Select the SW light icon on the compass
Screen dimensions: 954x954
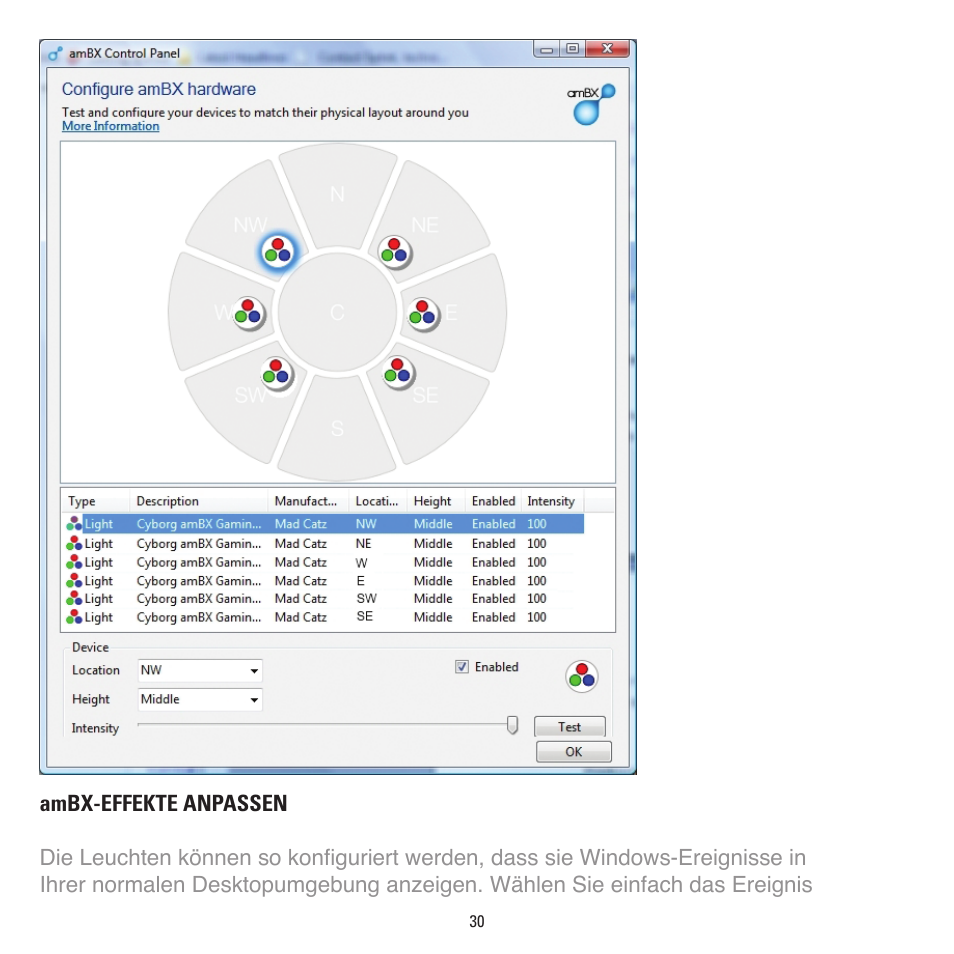point(277,373)
